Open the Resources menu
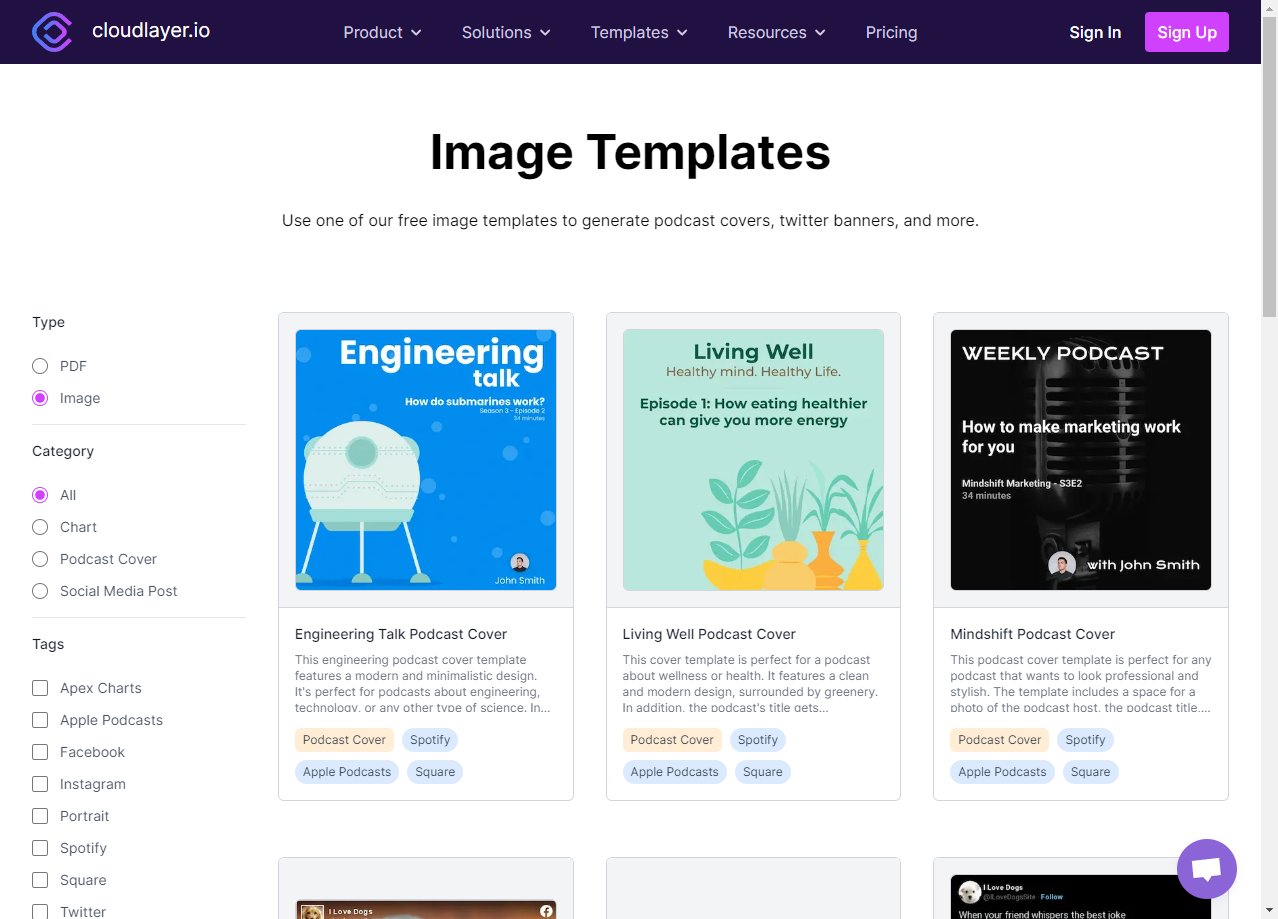 pos(775,32)
